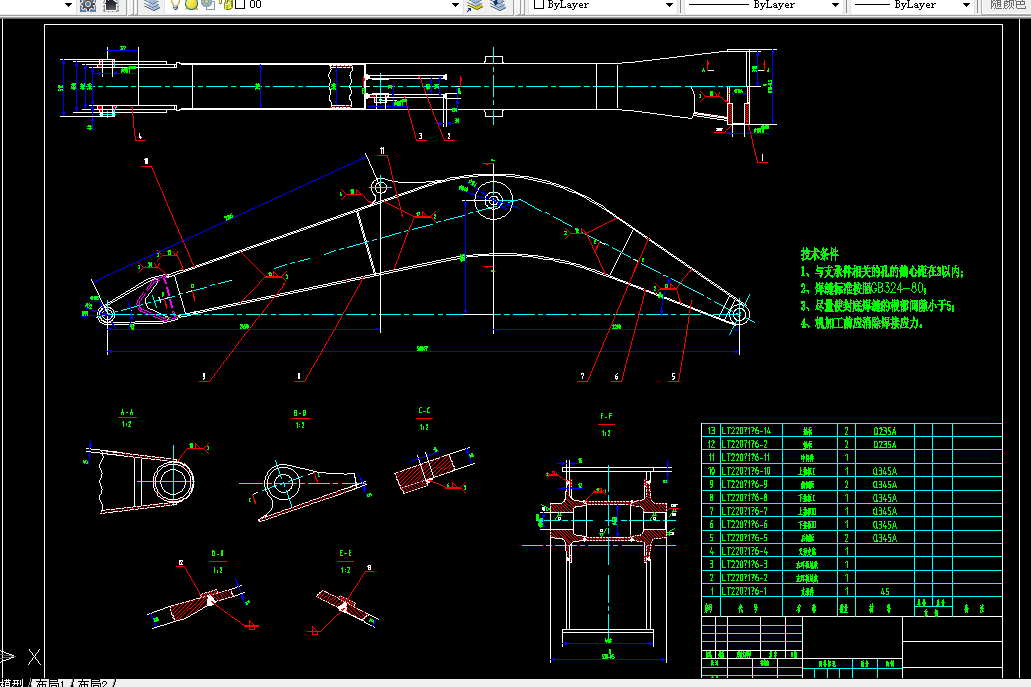Expand the layer 00 dropdown arrow
1031x687 pixels.
[455, 5]
